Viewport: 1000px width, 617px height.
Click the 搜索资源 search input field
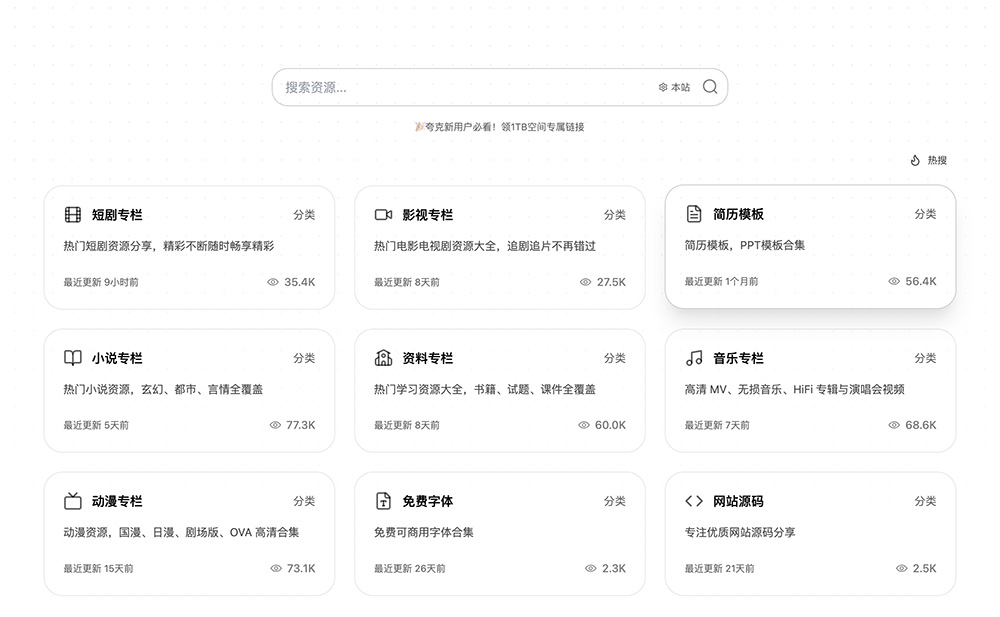tap(420, 87)
